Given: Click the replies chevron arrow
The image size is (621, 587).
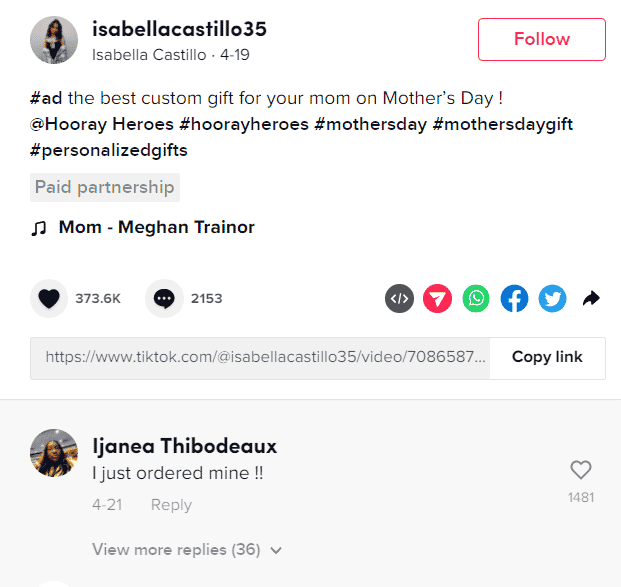Looking at the screenshot, I should [x=276, y=550].
